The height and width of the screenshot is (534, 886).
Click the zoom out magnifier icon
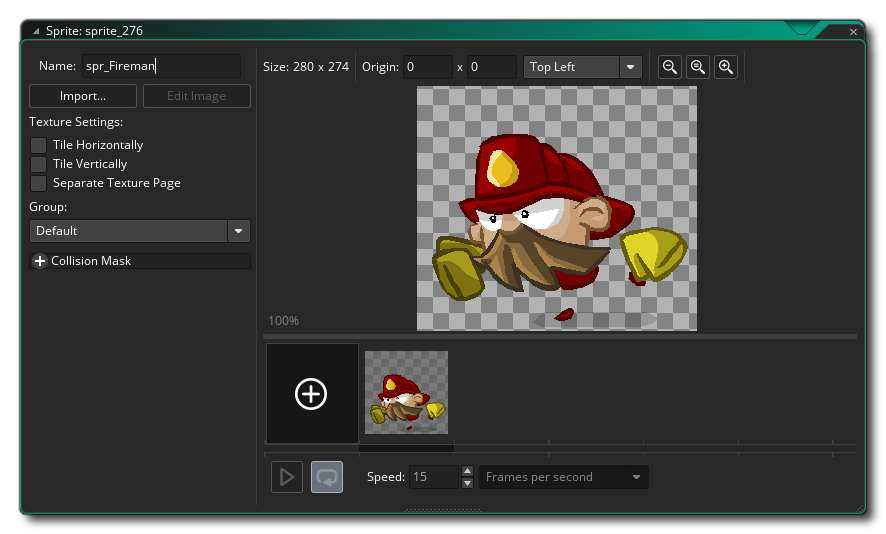[670, 67]
